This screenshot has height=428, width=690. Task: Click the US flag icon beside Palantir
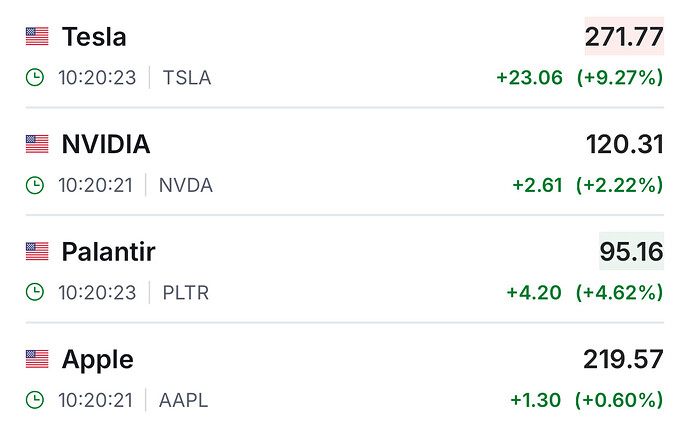point(37,252)
